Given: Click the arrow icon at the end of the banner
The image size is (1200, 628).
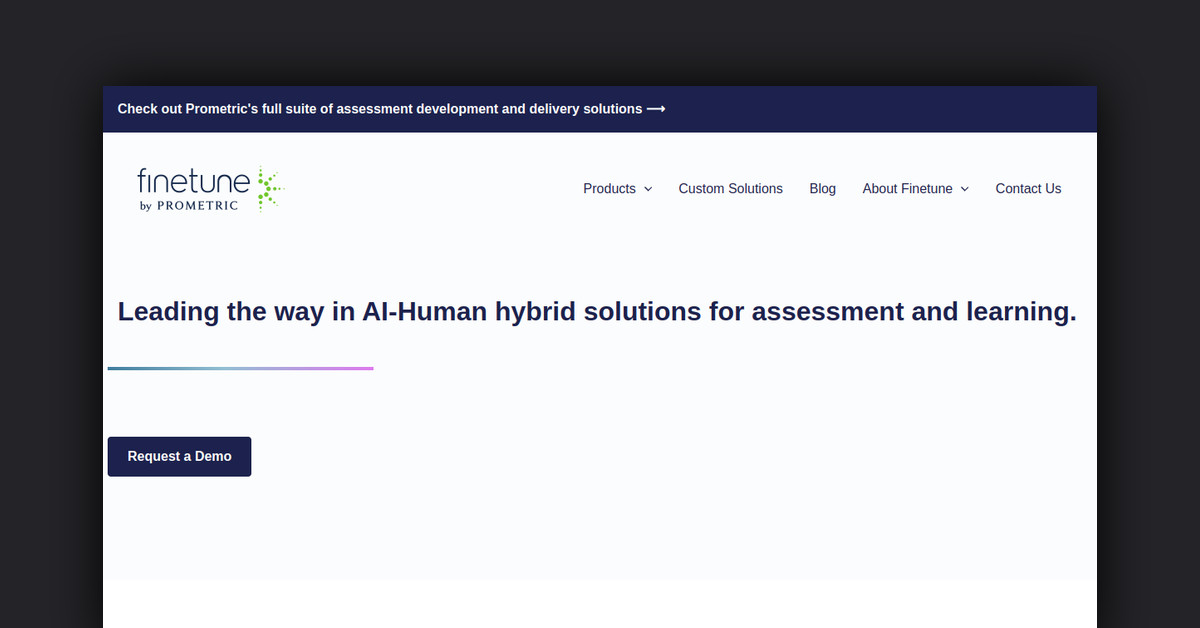Looking at the screenshot, I should point(656,109).
